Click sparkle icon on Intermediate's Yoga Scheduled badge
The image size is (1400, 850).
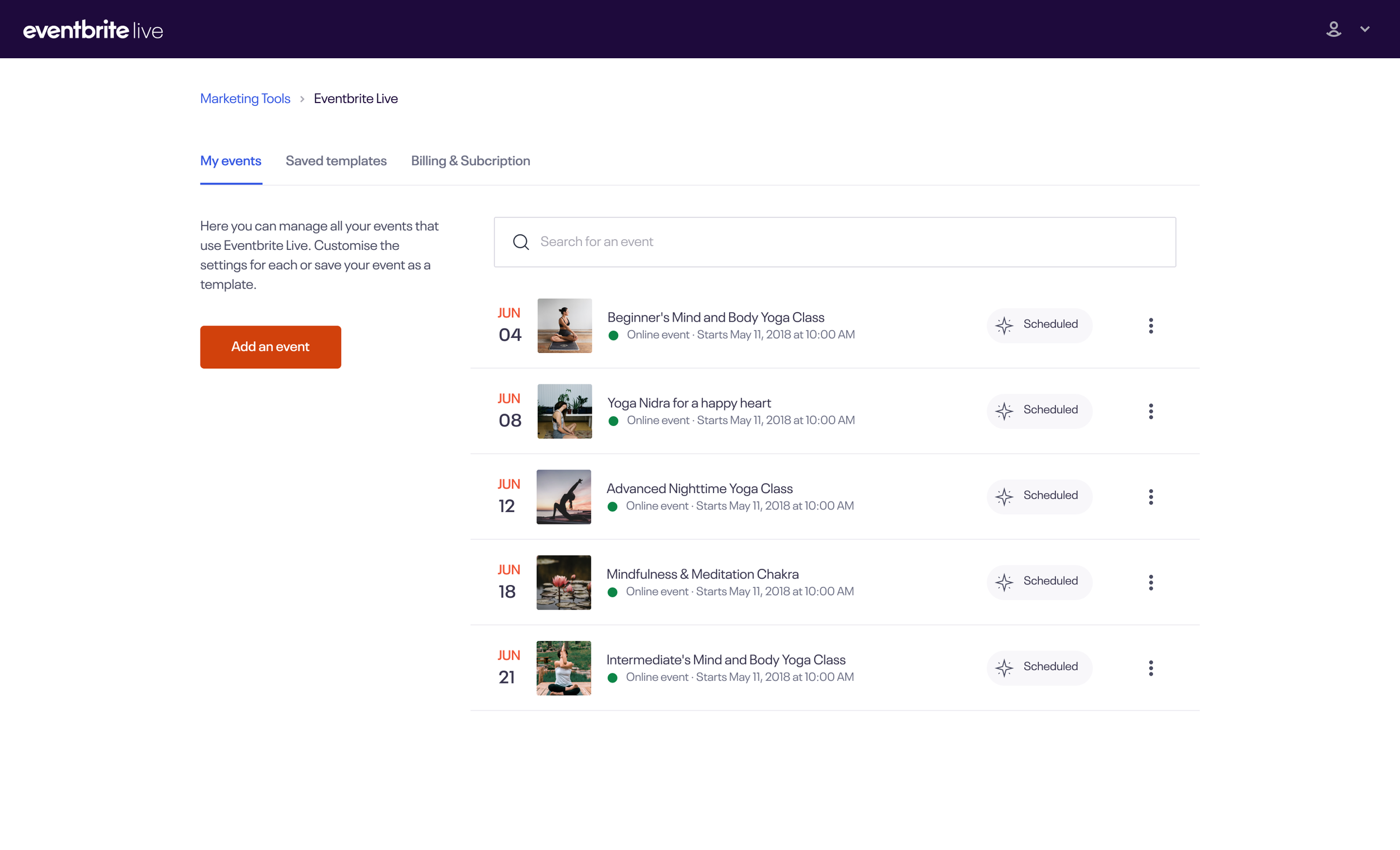click(x=1004, y=667)
